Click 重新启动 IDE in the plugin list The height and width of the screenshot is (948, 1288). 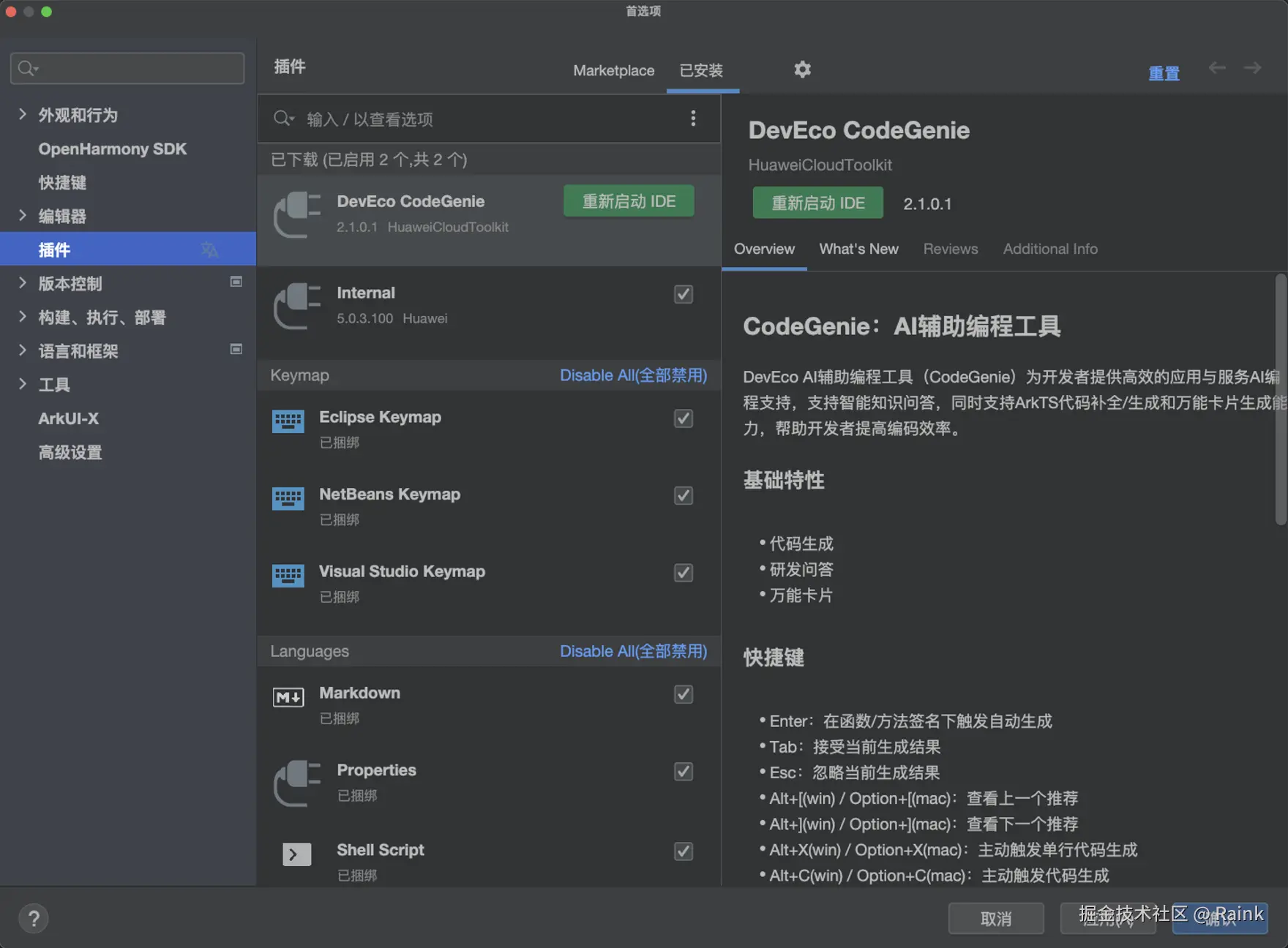(x=629, y=201)
